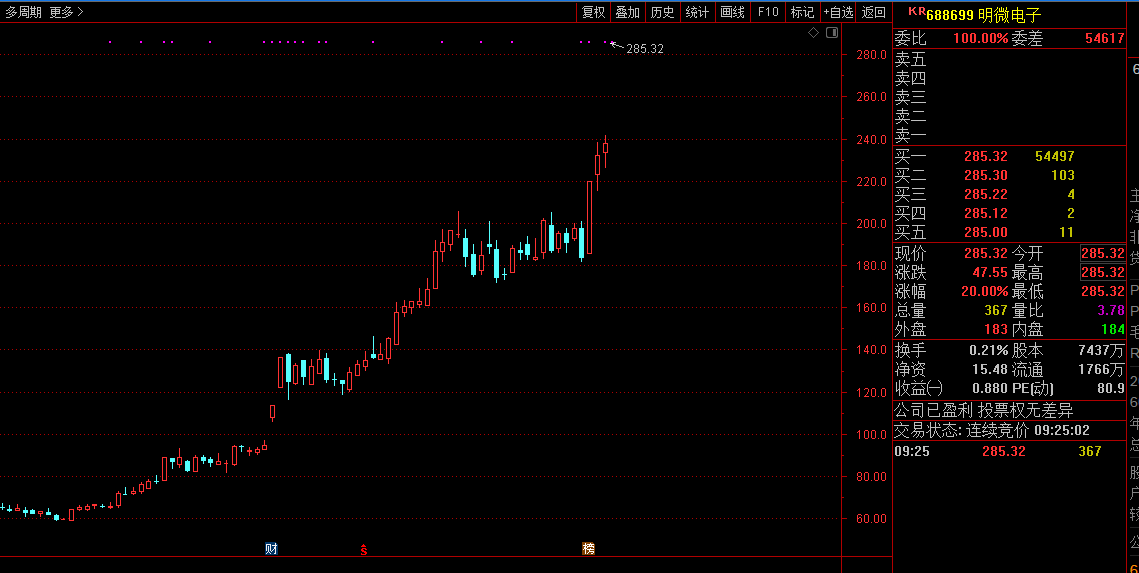Open the 复权 adjustment menu
Screen dimensions: 1139x573
click(x=593, y=12)
